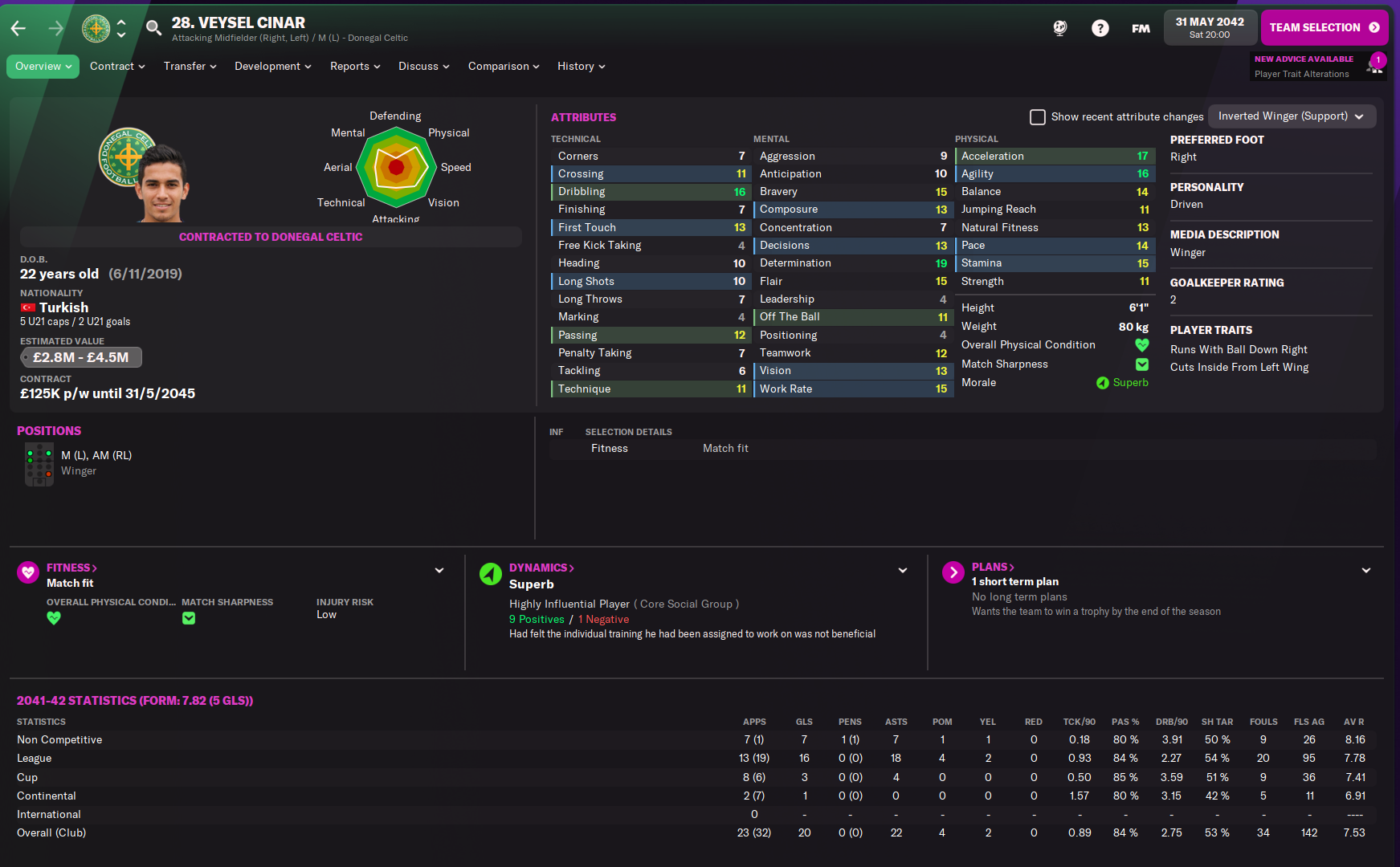Open the Plans section link
1400x867 pixels.
[993, 567]
